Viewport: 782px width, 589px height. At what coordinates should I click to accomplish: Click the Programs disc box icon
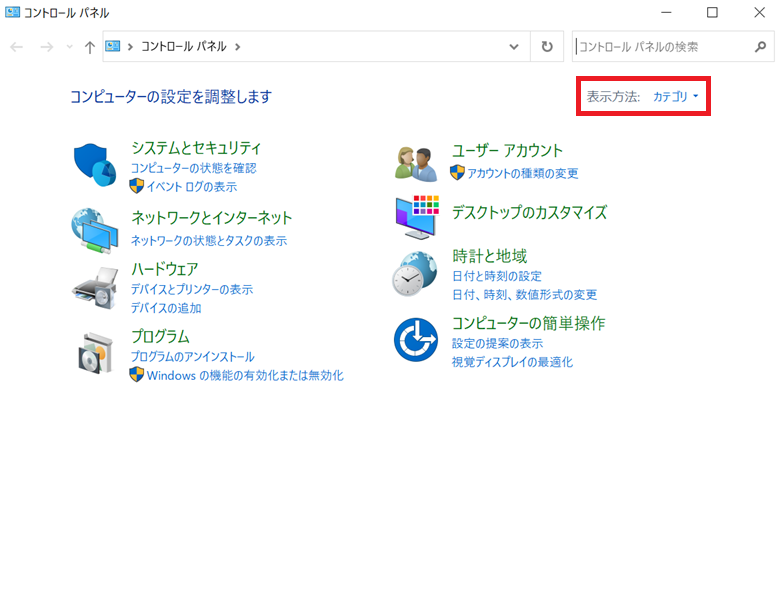95,351
